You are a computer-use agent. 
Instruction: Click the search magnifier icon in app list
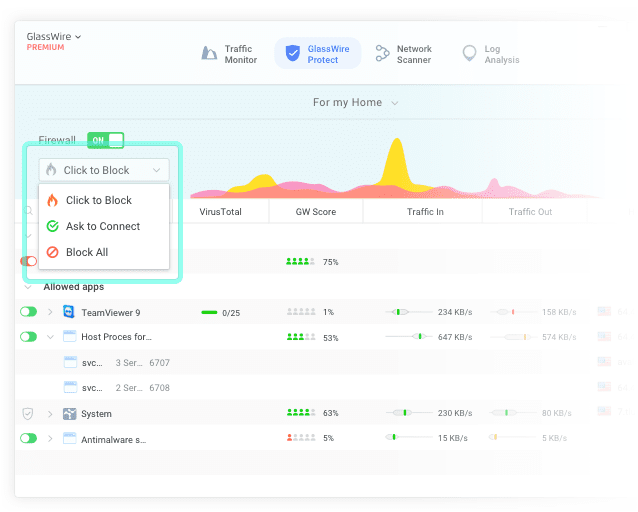28,210
